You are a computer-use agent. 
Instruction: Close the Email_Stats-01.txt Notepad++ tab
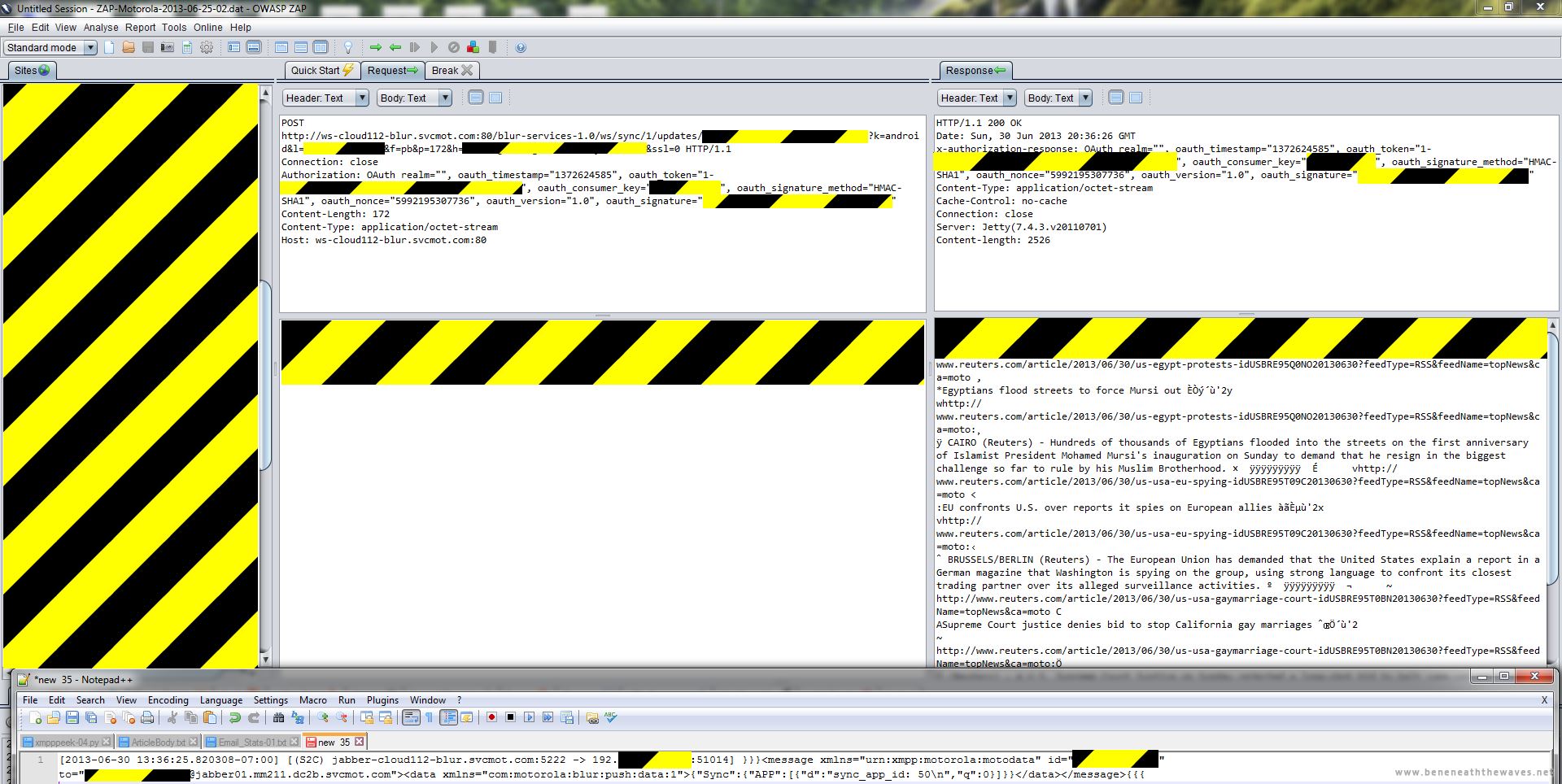point(294,742)
